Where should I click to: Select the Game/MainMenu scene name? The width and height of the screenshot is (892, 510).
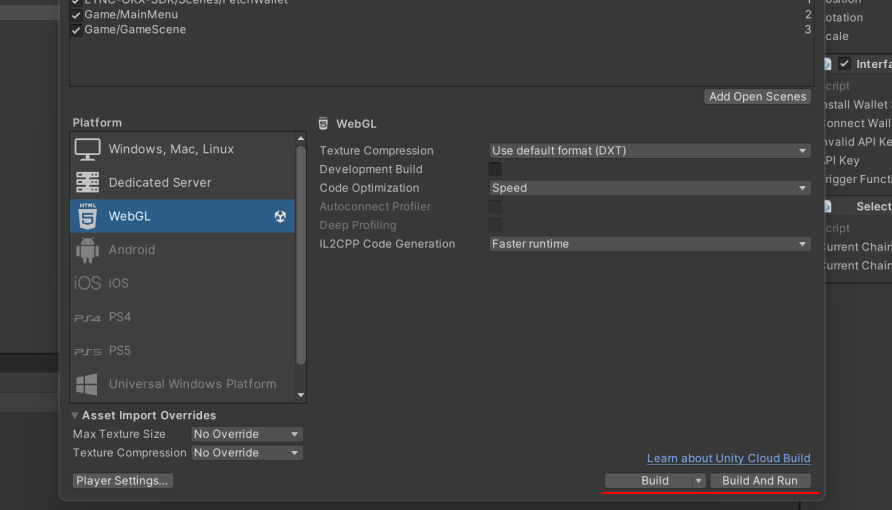click(x=131, y=15)
